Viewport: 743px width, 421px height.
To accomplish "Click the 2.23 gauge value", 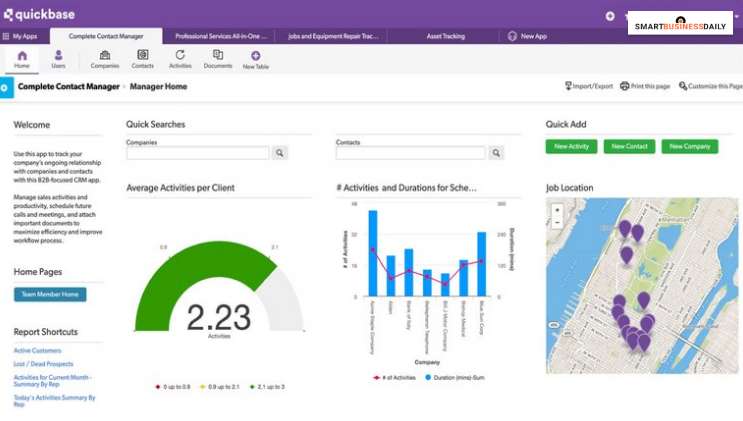I will (x=219, y=317).
